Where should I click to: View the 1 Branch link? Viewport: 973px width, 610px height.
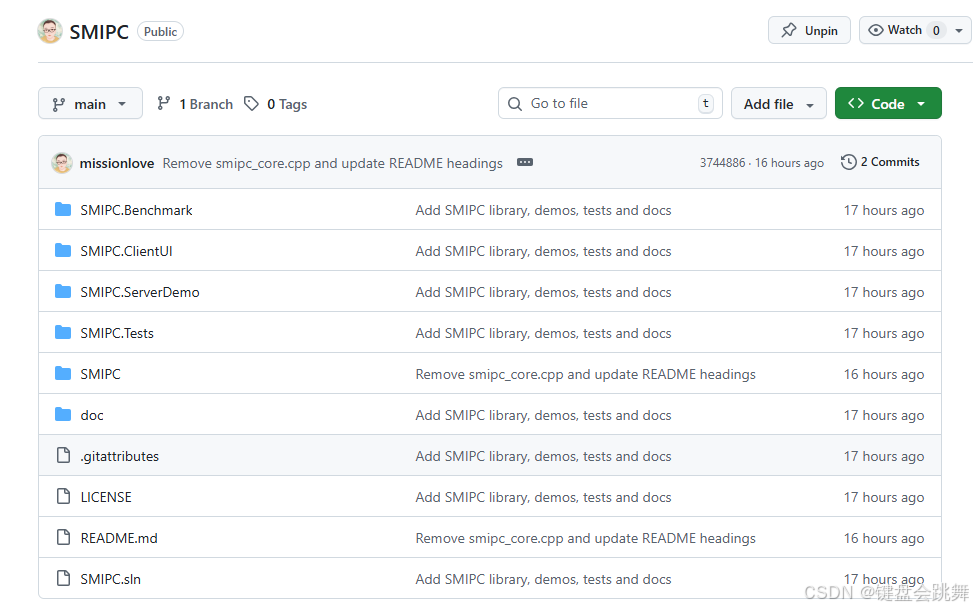(195, 104)
